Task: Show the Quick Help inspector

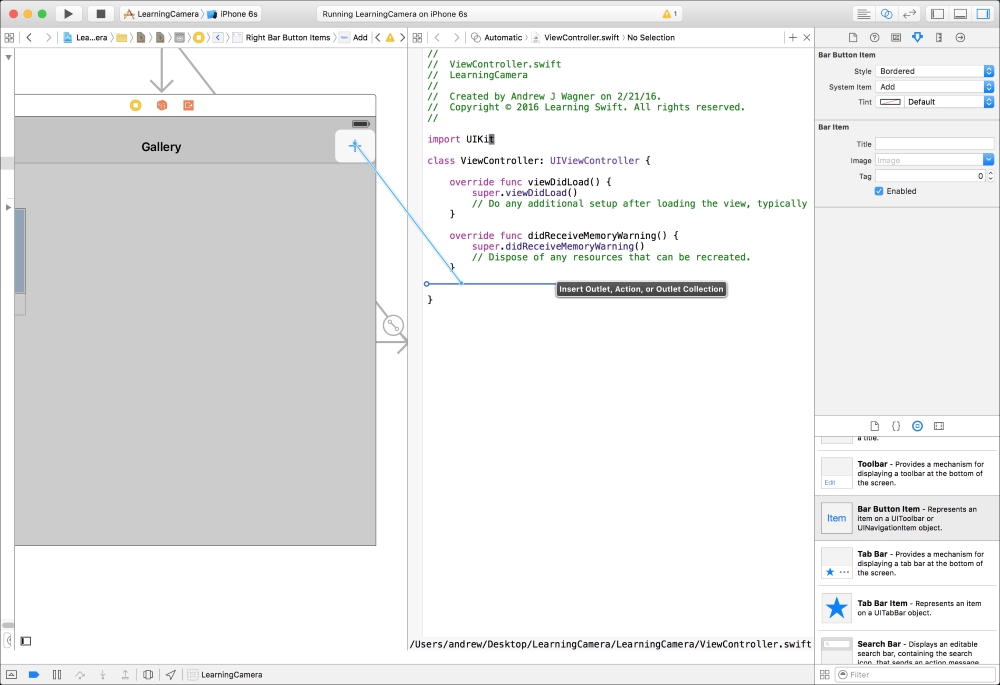Action: (x=874, y=37)
